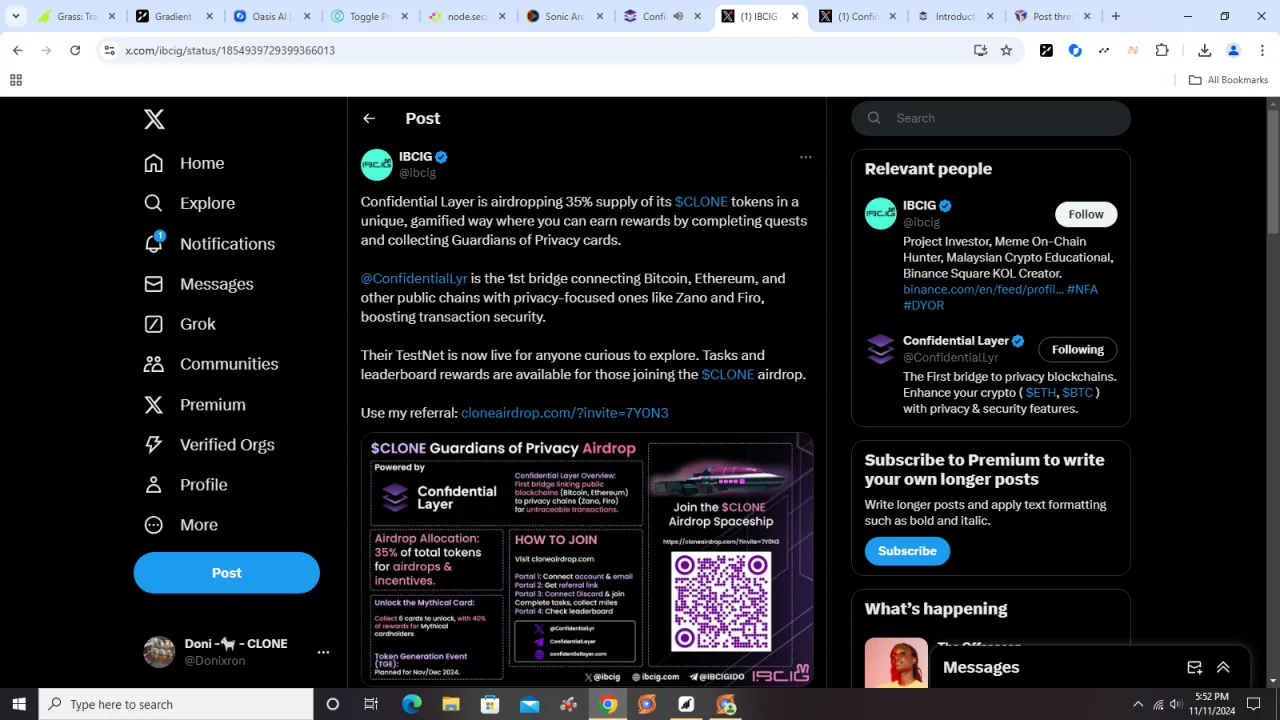The image size is (1280, 720).
Task: Click the blue Post button
Action: [x=227, y=573]
